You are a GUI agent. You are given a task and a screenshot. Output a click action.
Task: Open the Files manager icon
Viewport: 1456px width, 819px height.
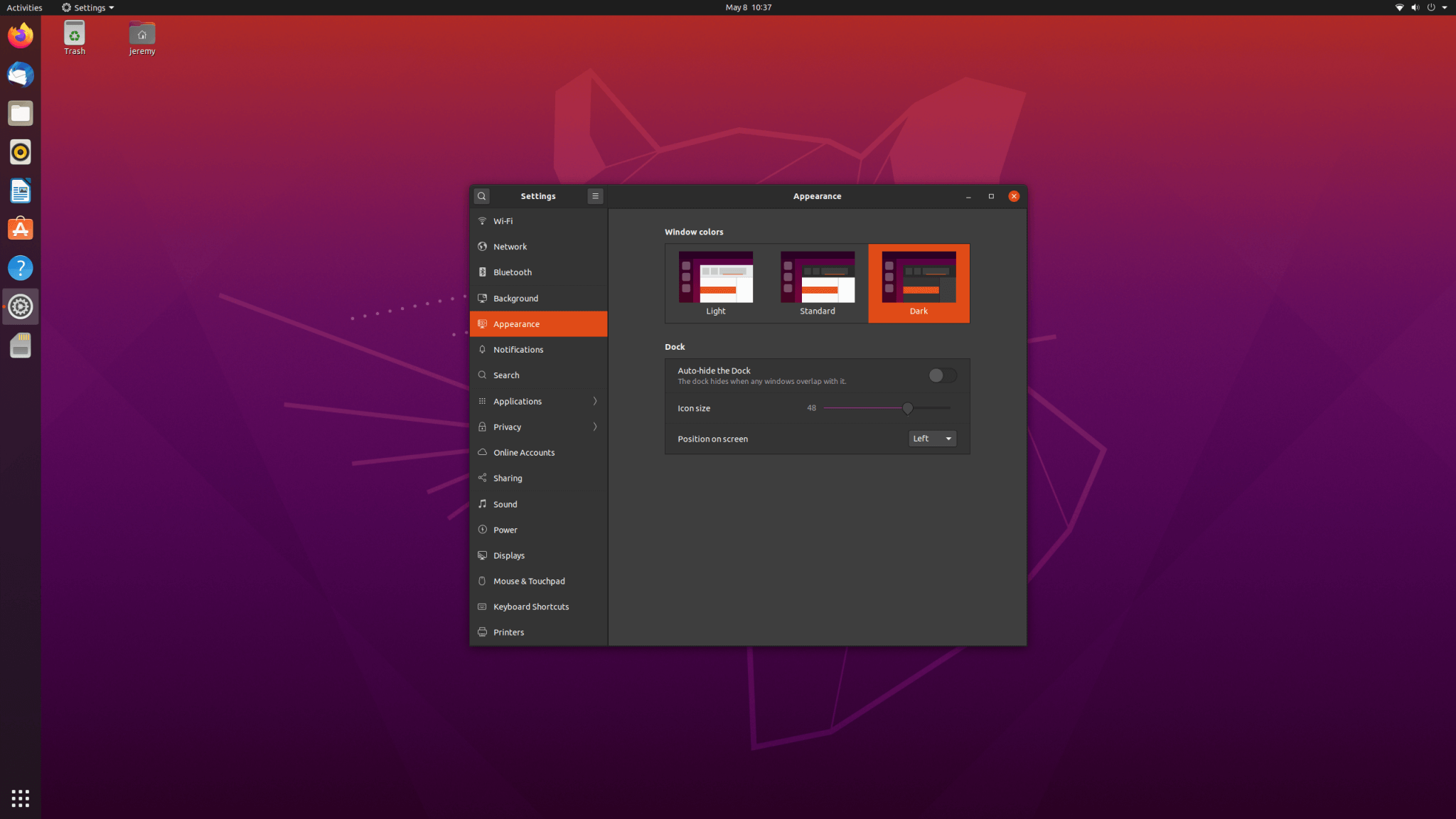click(x=20, y=113)
